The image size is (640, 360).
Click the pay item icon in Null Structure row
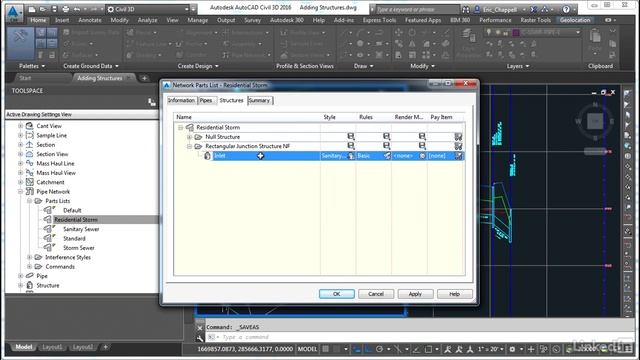tap(458, 136)
